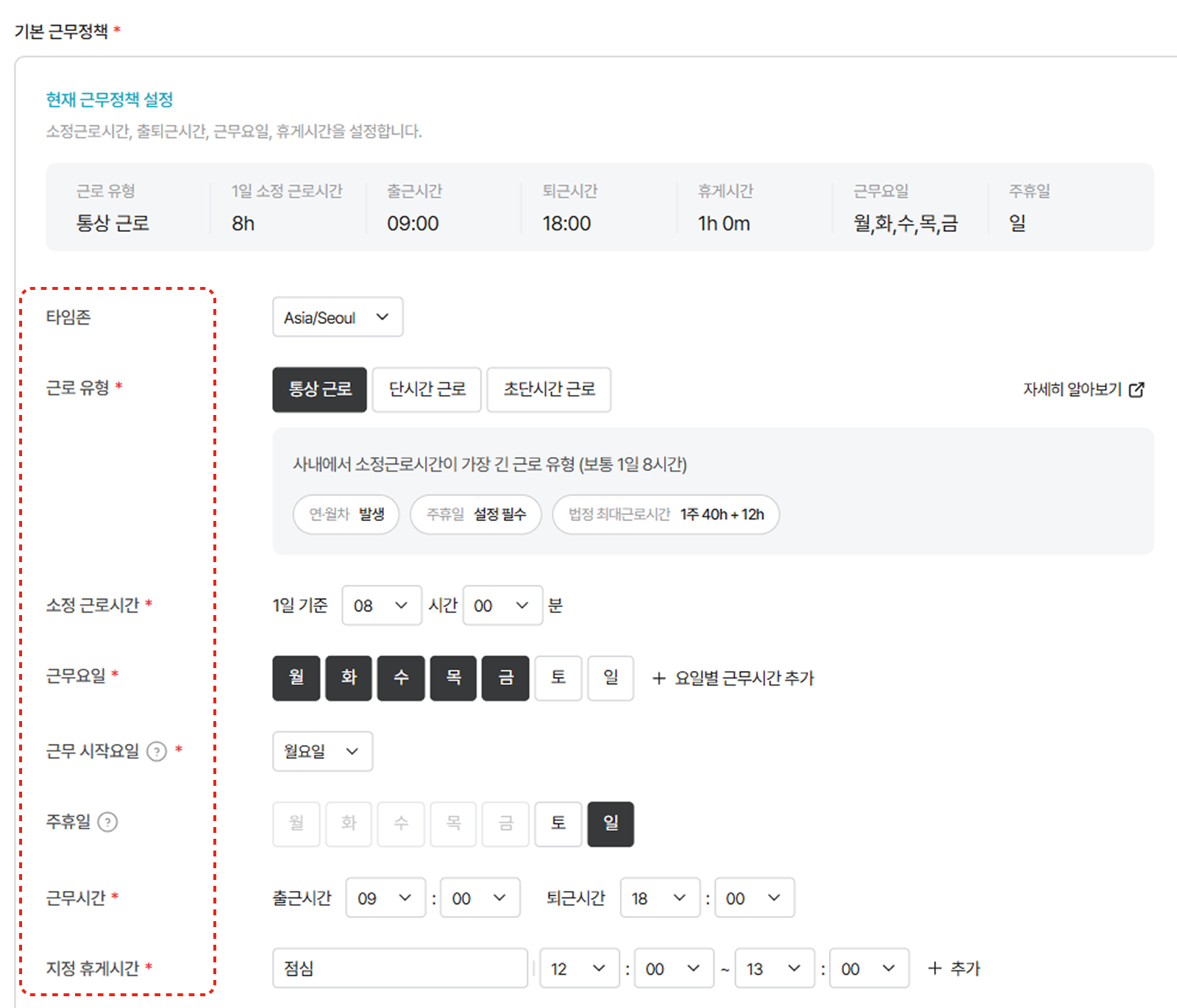Click the external link icon beside 자세히 알아보기

(x=1137, y=389)
